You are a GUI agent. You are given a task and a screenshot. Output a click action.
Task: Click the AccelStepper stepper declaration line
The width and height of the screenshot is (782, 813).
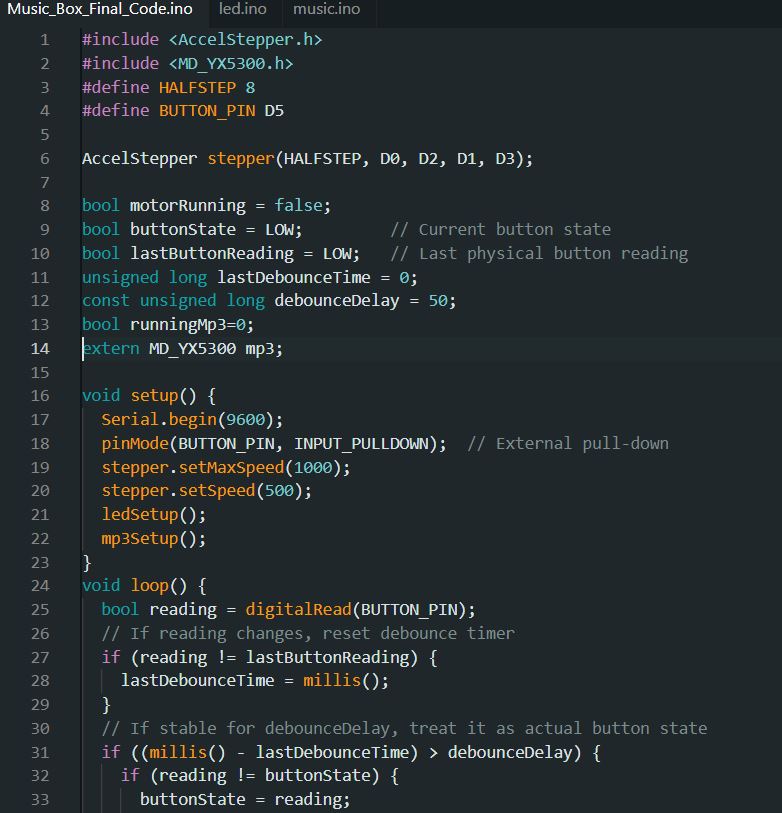click(308, 159)
